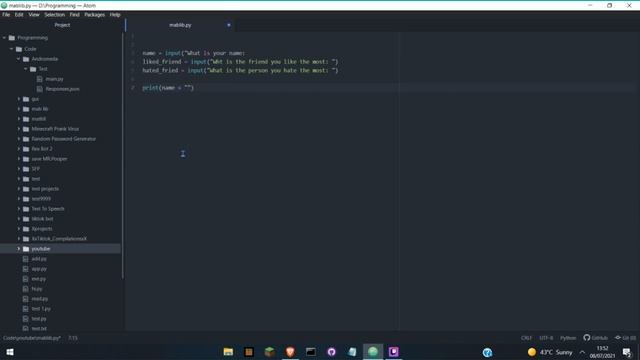
Task: Click the Andromeda folder icon
Action: 26,59
